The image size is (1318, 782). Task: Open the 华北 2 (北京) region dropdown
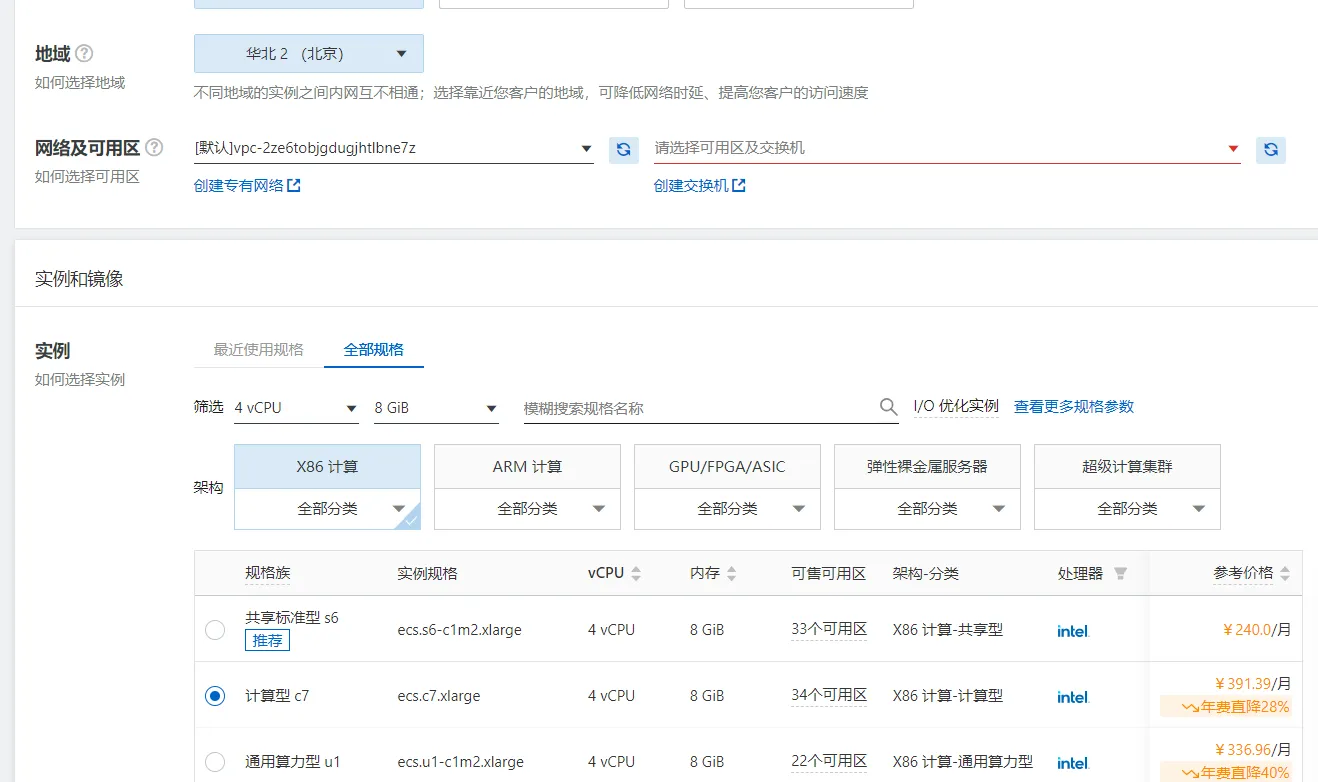[x=309, y=54]
